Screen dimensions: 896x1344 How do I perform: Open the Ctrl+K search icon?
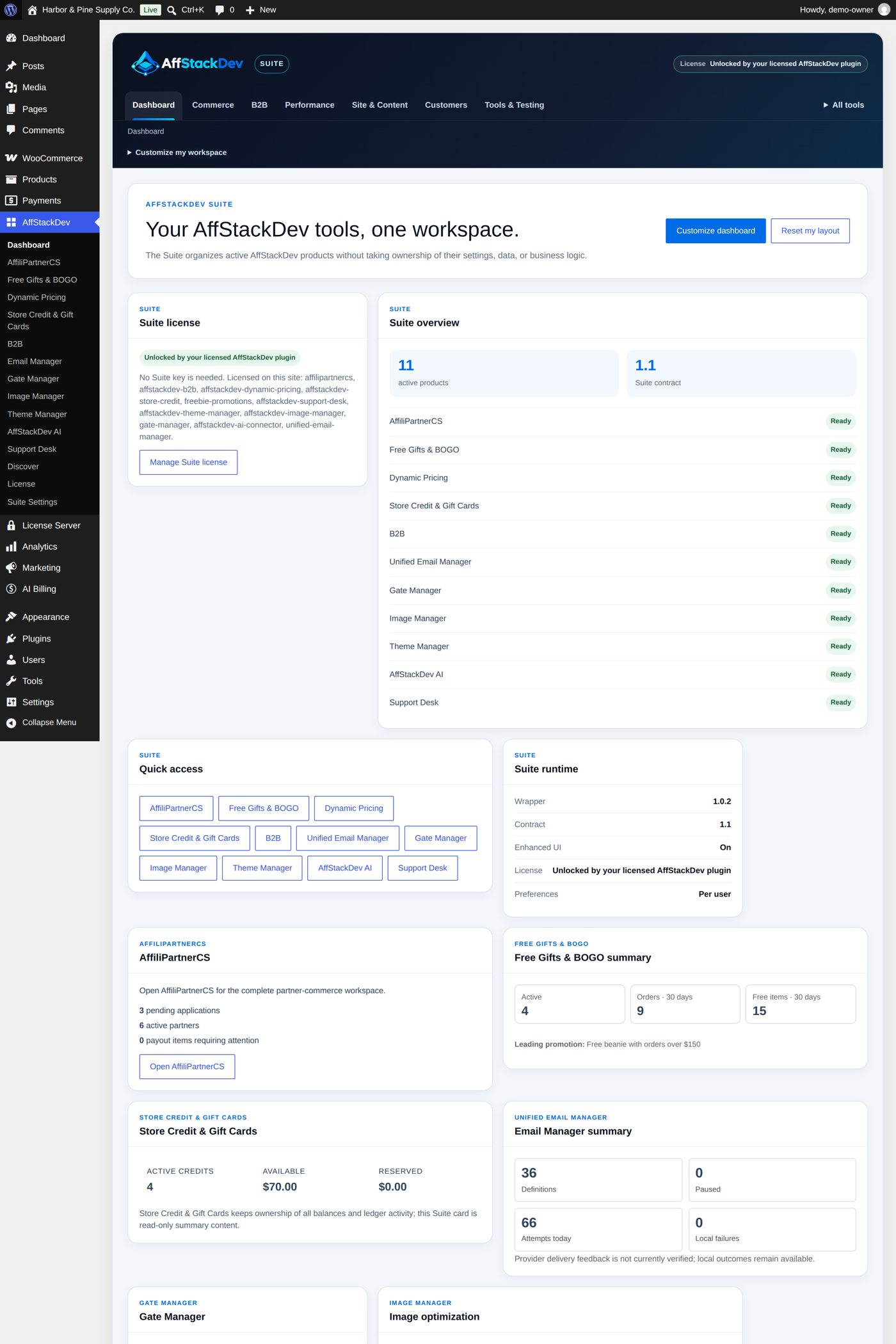pos(172,10)
